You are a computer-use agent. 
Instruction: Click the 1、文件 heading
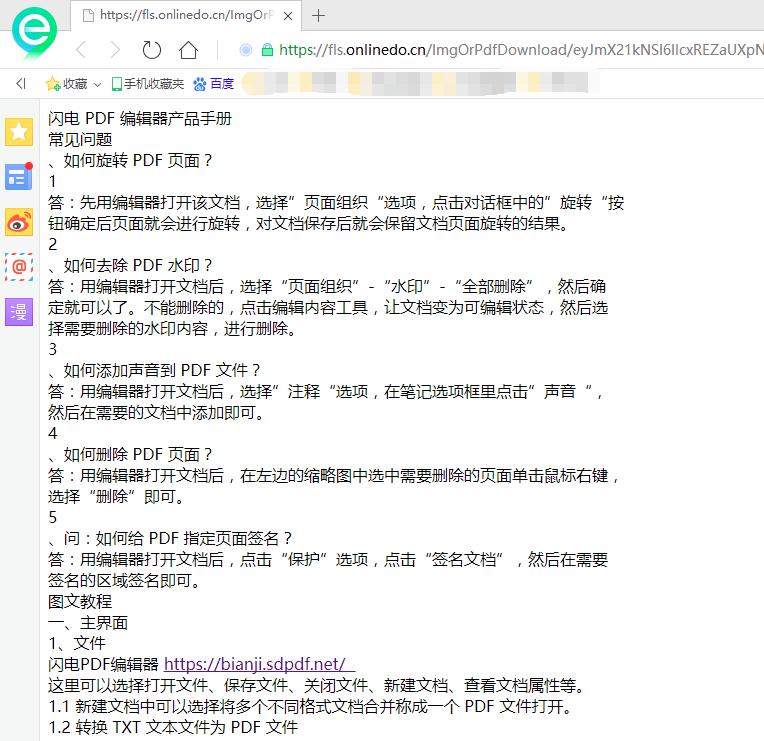click(x=77, y=643)
